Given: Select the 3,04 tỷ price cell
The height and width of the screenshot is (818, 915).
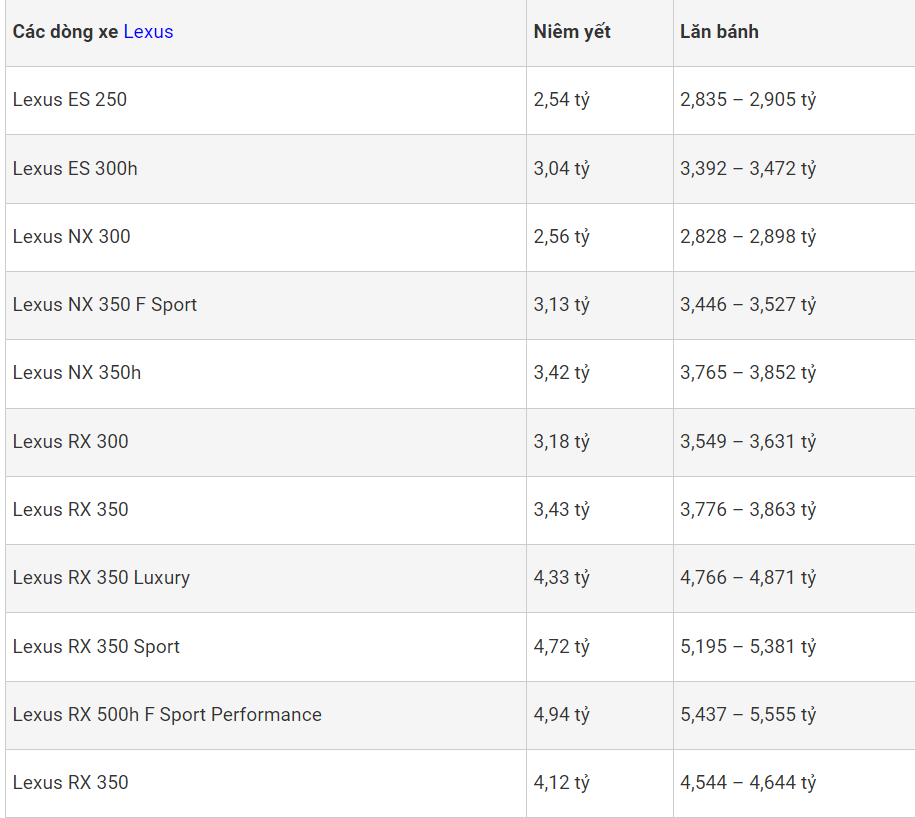Looking at the screenshot, I should point(561,168).
